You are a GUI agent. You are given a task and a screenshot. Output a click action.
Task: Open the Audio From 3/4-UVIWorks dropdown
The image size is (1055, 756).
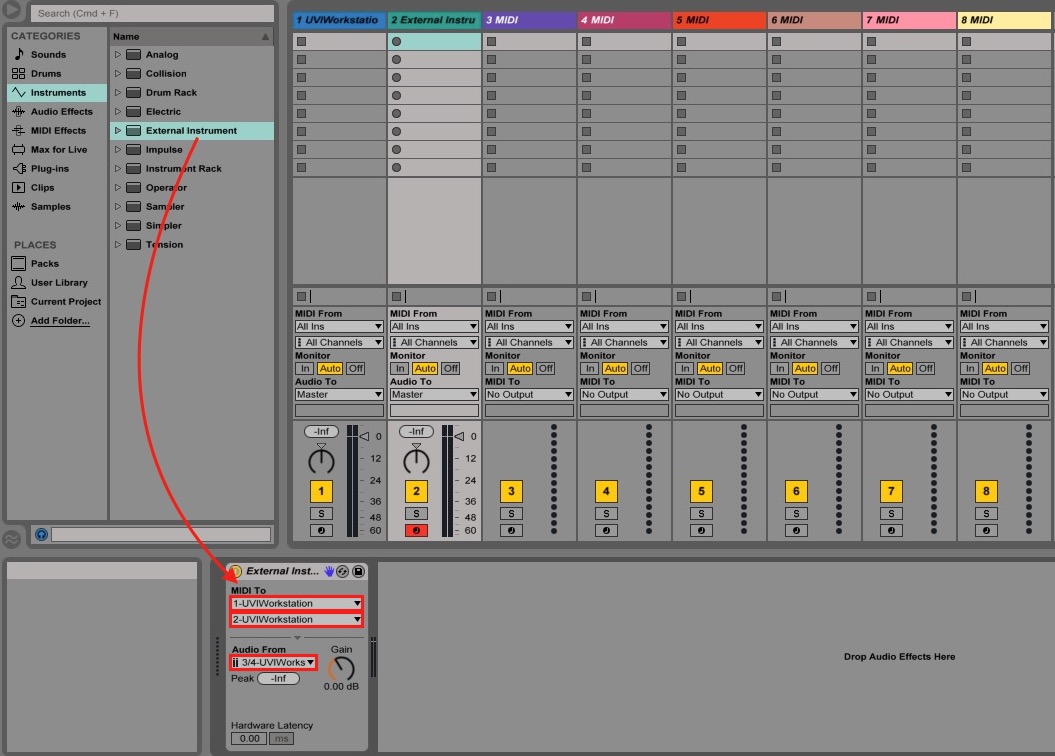[x=273, y=663]
